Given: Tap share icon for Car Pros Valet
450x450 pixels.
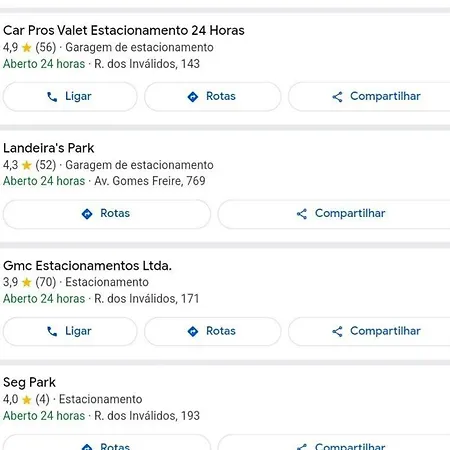Looking at the screenshot, I should [337, 97].
